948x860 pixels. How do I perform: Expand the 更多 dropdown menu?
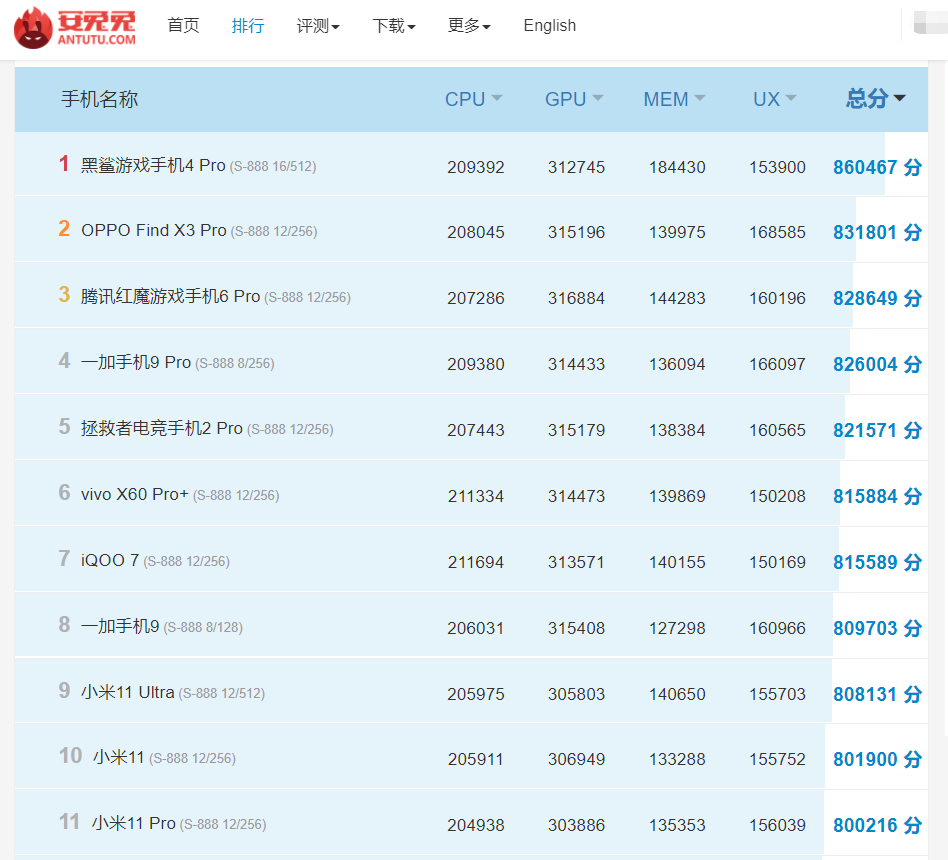click(x=469, y=25)
